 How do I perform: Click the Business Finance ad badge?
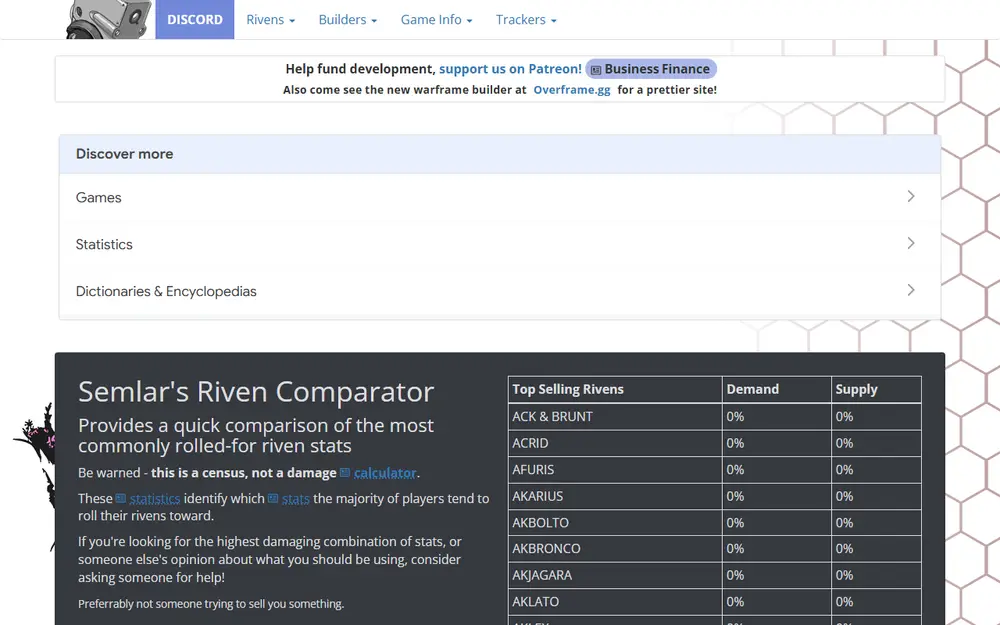[x=651, y=69]
